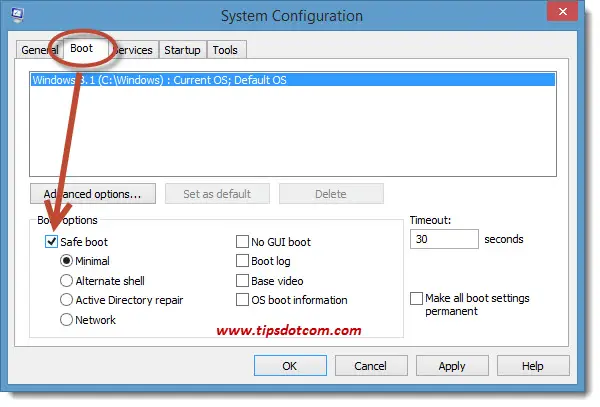Click the Set as default button
Viewport: 600px width, 407px height.
[217, 194]
